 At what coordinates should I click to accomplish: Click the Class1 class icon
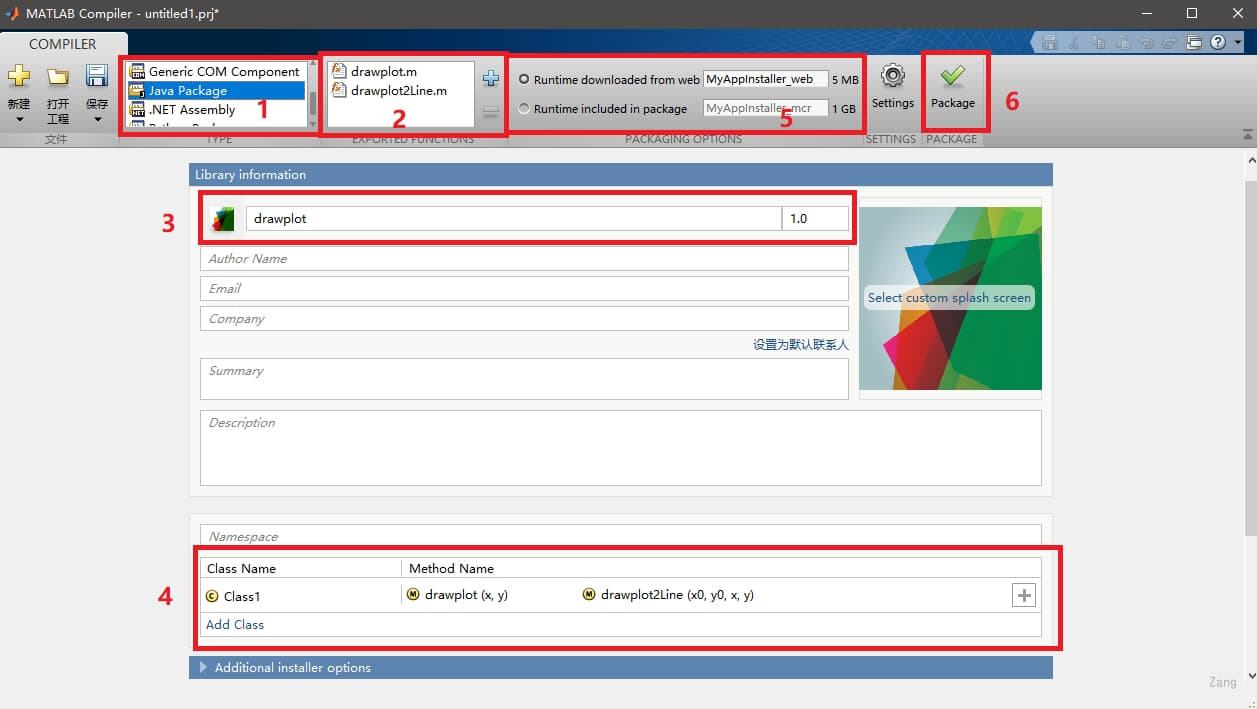tap(212, 596)
